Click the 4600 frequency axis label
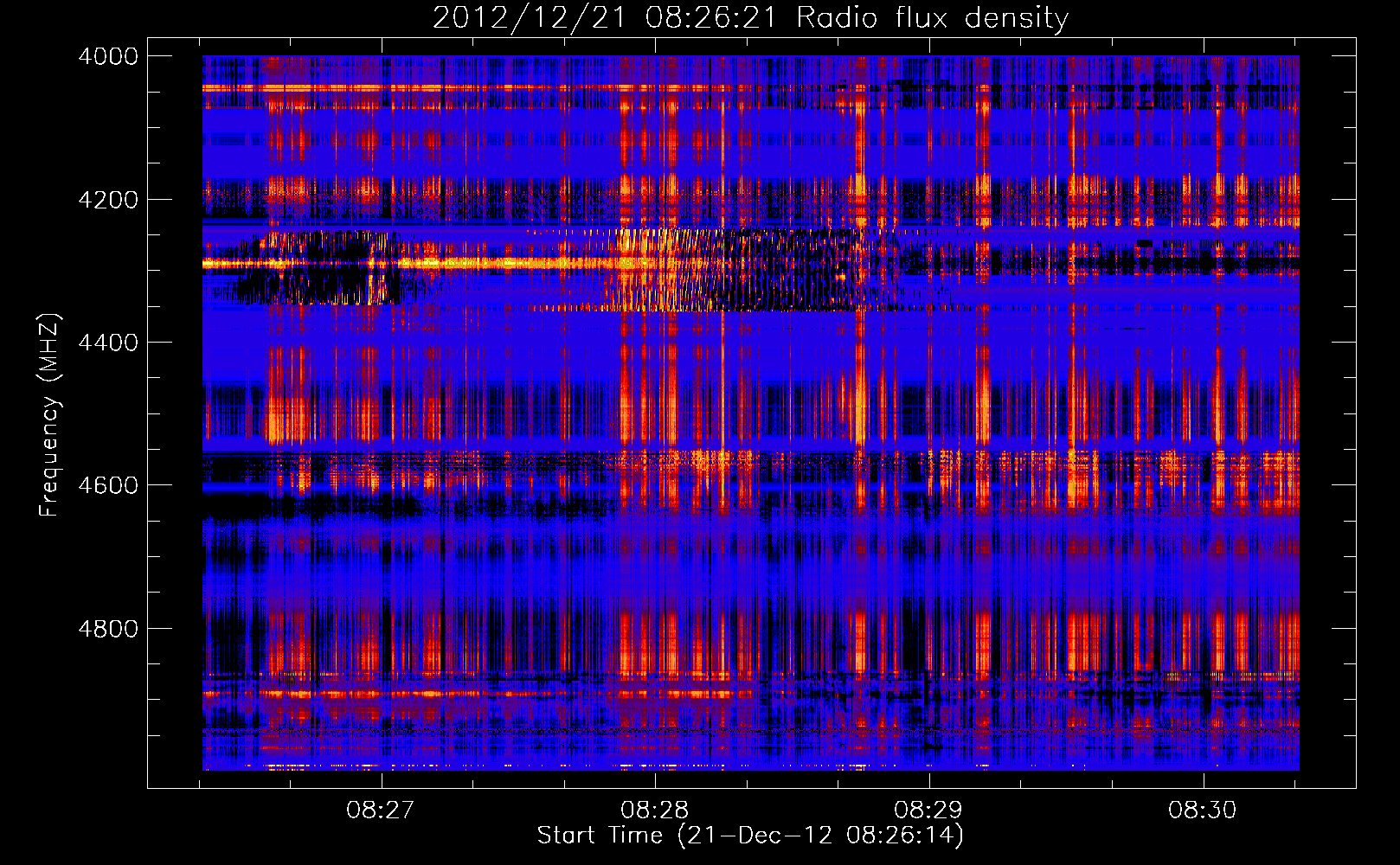 [108, 485]
